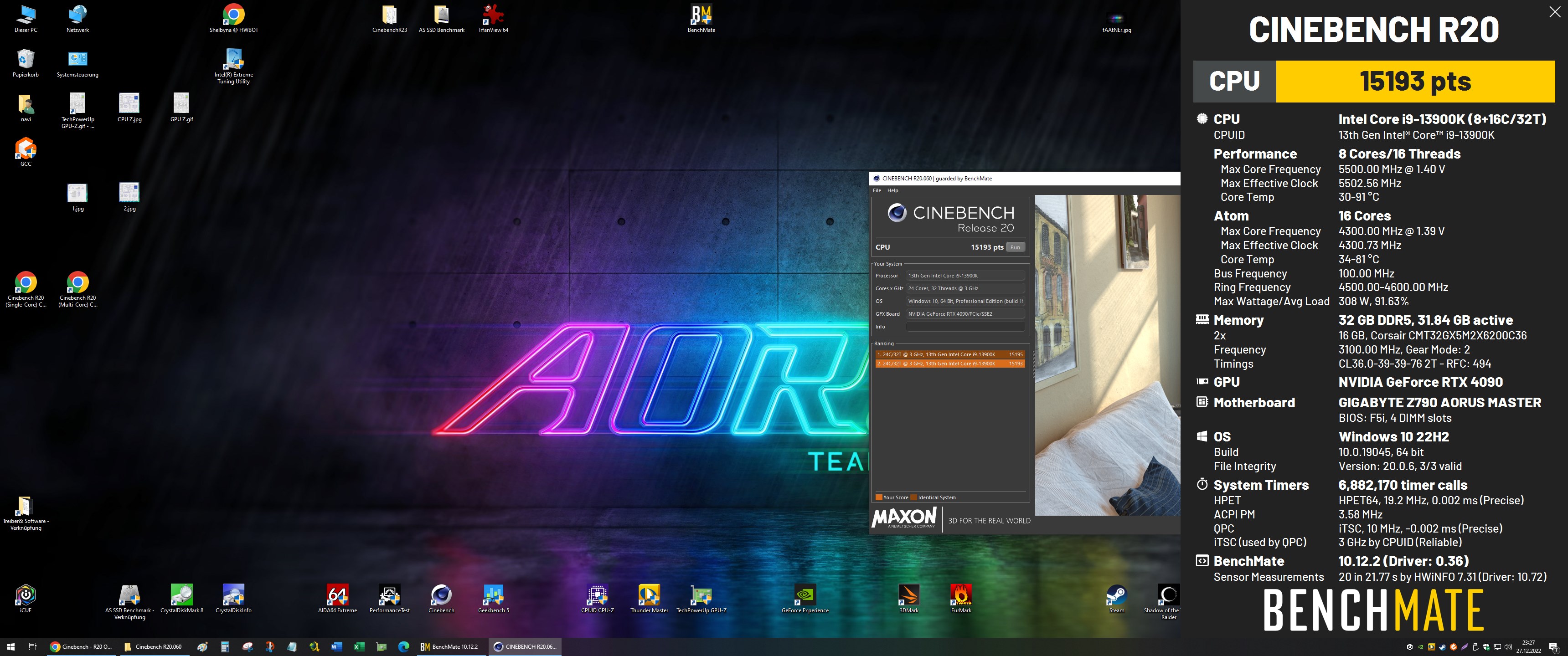Launch CrystalDiskInfo from the desktop

point(234,599)
